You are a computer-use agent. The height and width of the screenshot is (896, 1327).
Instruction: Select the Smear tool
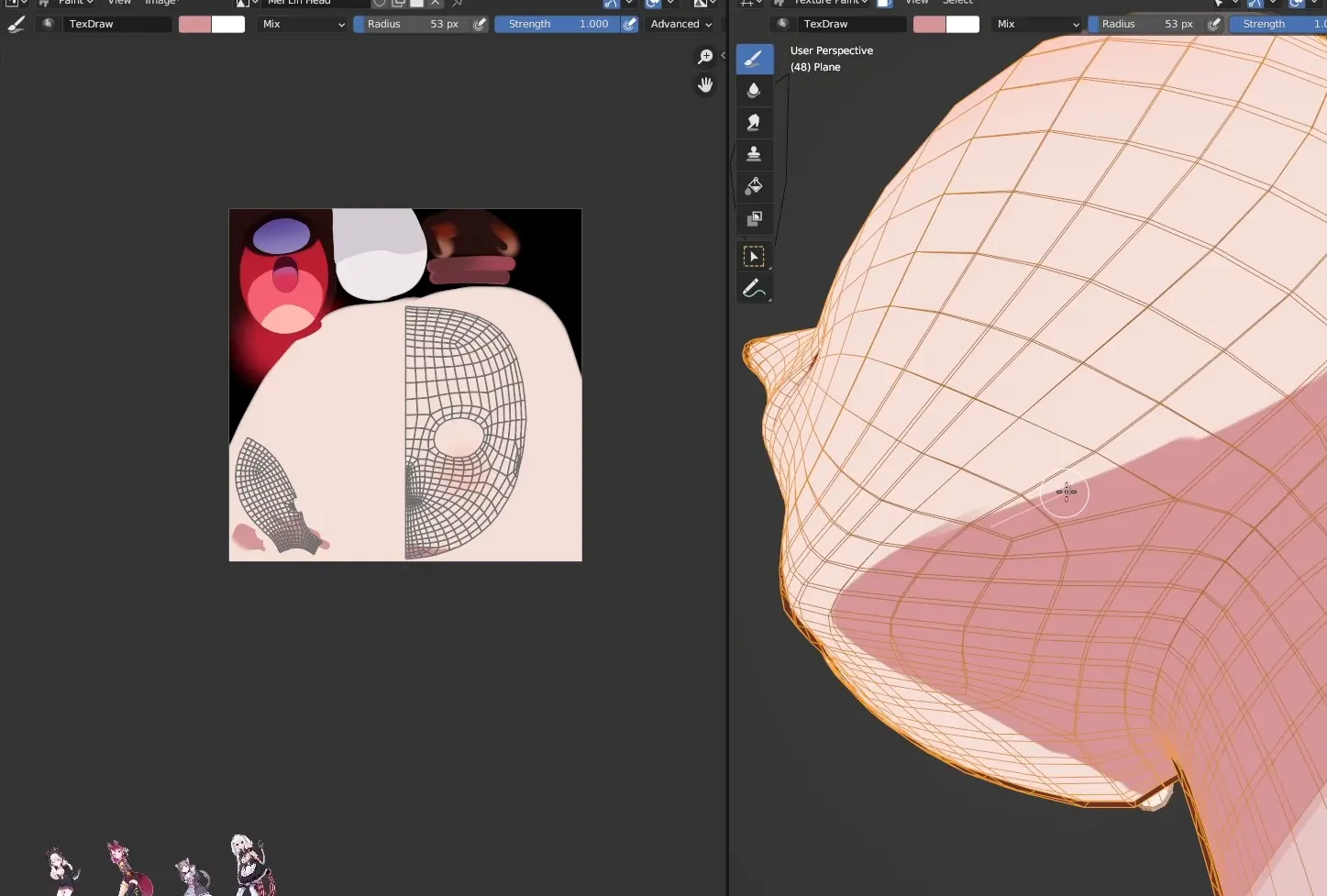pos(754,122)
